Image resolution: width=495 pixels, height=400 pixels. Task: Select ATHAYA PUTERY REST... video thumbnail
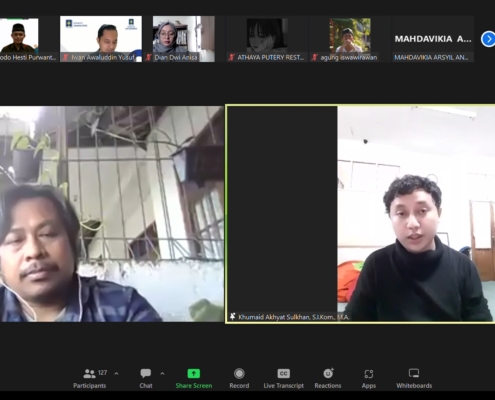coord(267,39)
